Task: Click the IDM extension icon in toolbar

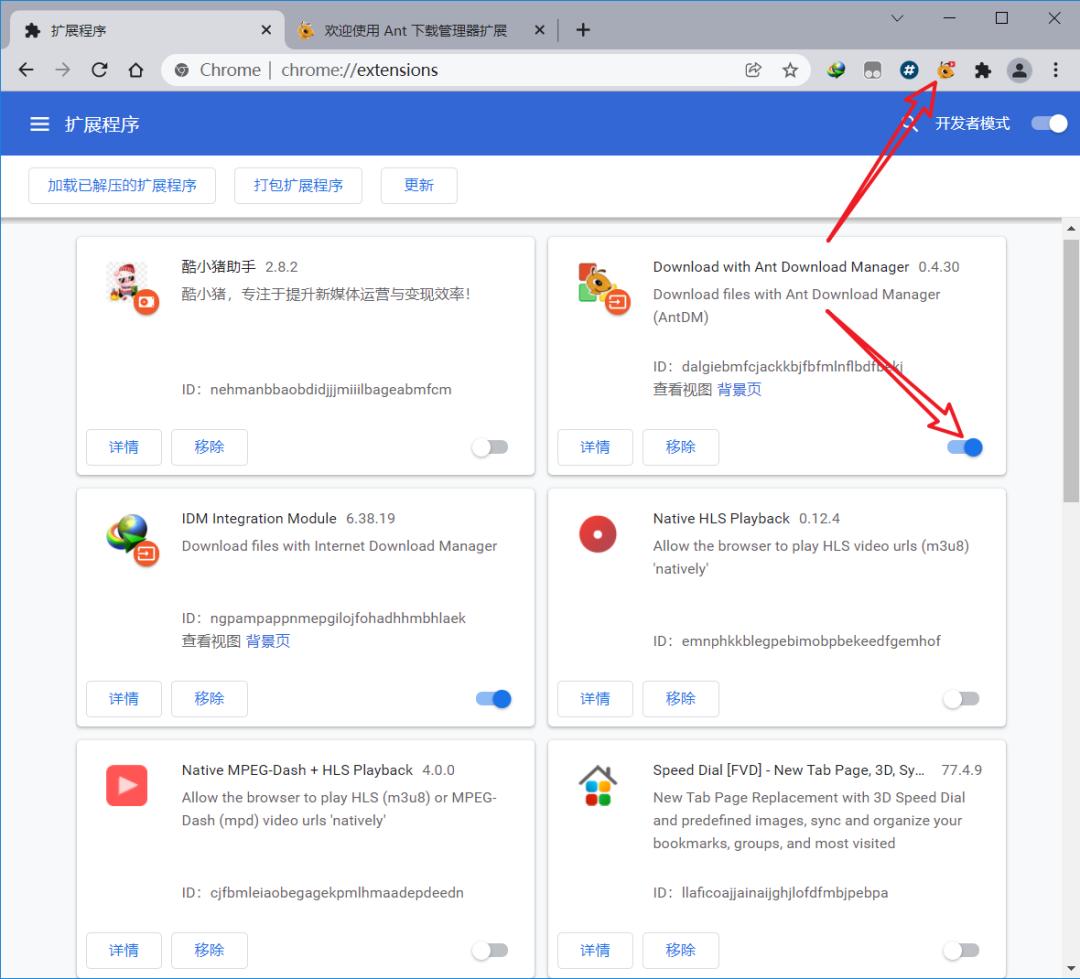Action: coord(836,70)
